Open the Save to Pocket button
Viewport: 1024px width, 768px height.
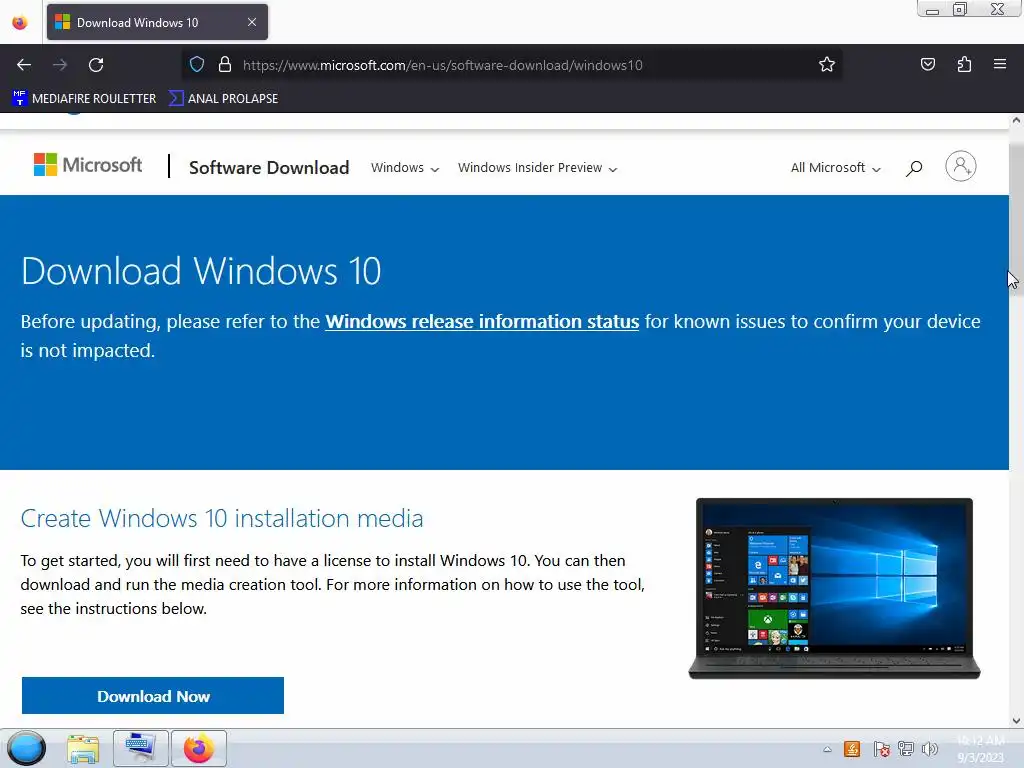point(927,64)
